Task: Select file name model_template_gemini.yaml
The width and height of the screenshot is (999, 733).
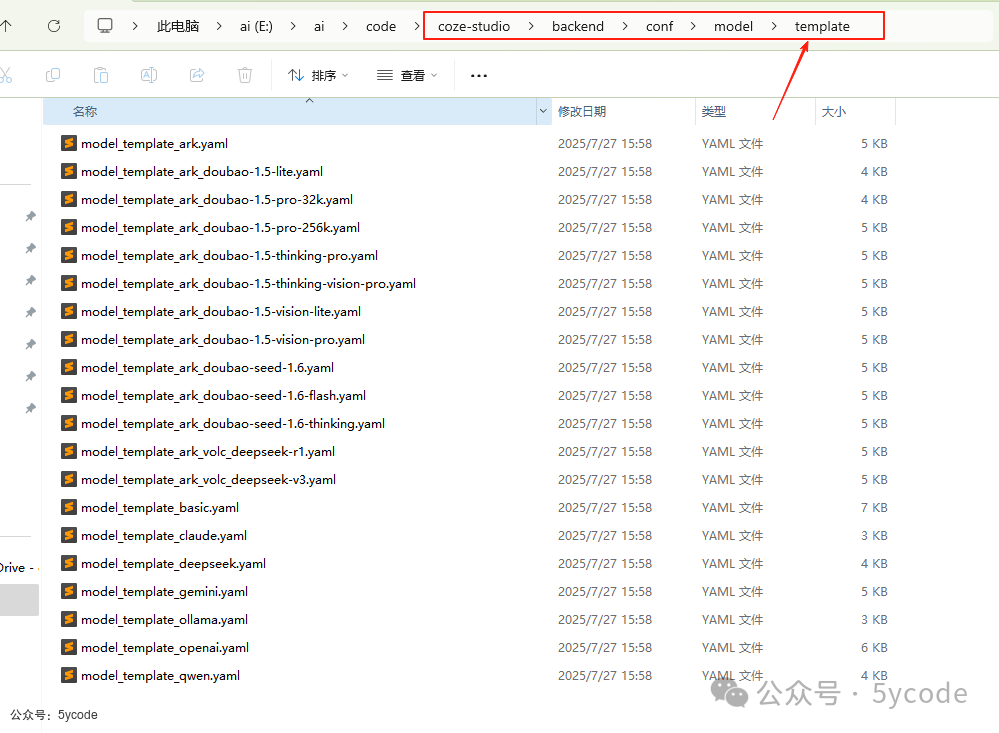Action: point(164,592)
